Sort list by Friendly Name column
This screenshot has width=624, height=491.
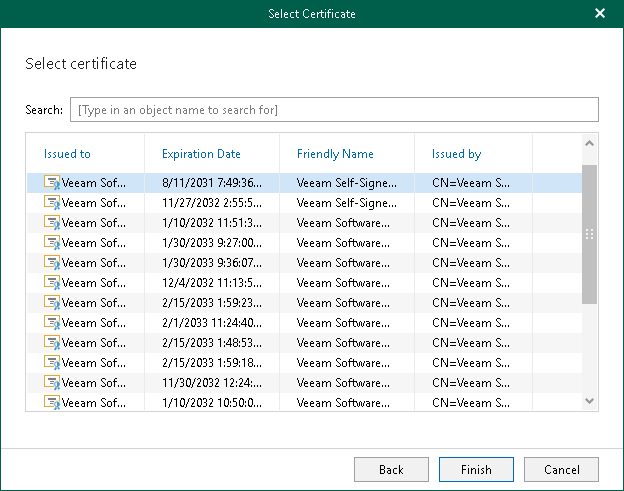335,154
